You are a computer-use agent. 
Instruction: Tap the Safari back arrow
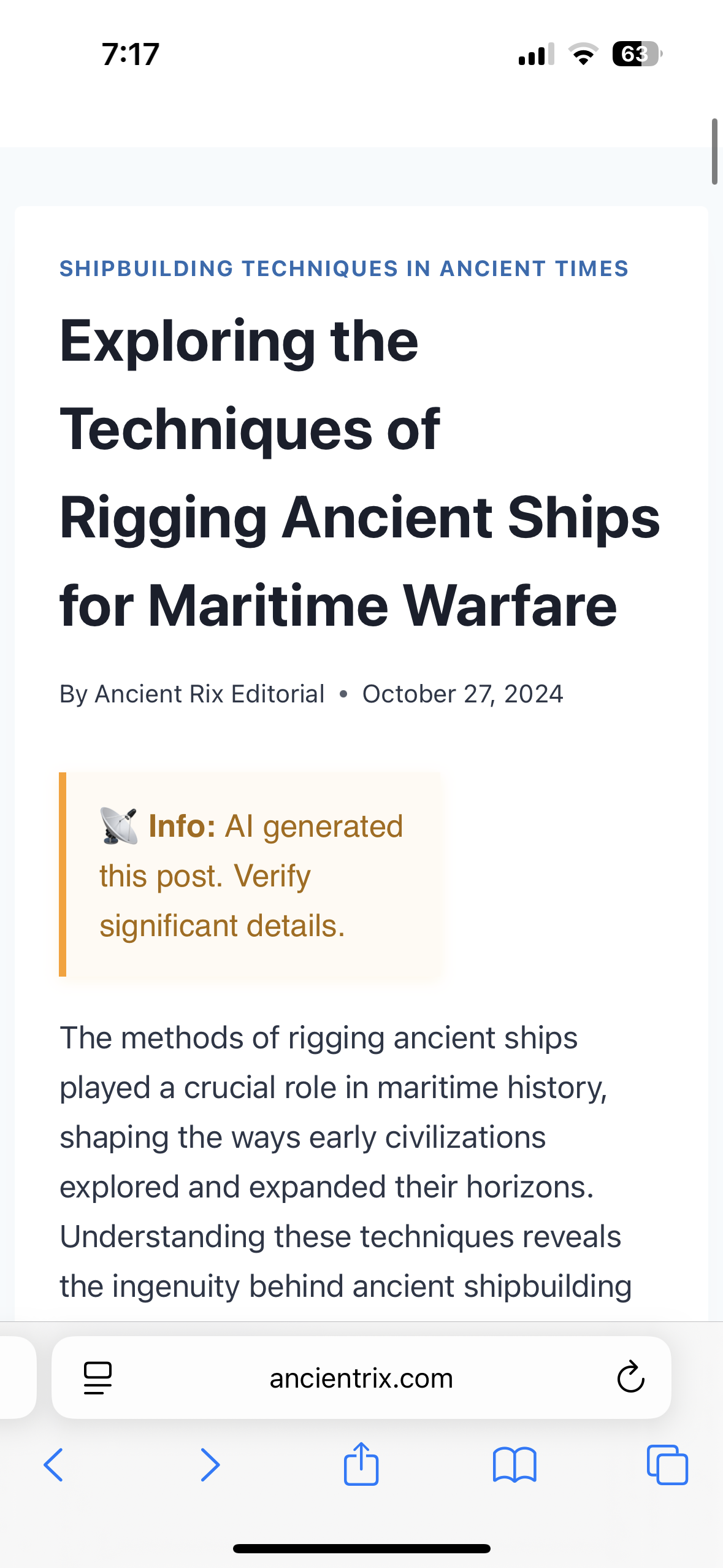pyautogui.click(x=53, y=1465)
